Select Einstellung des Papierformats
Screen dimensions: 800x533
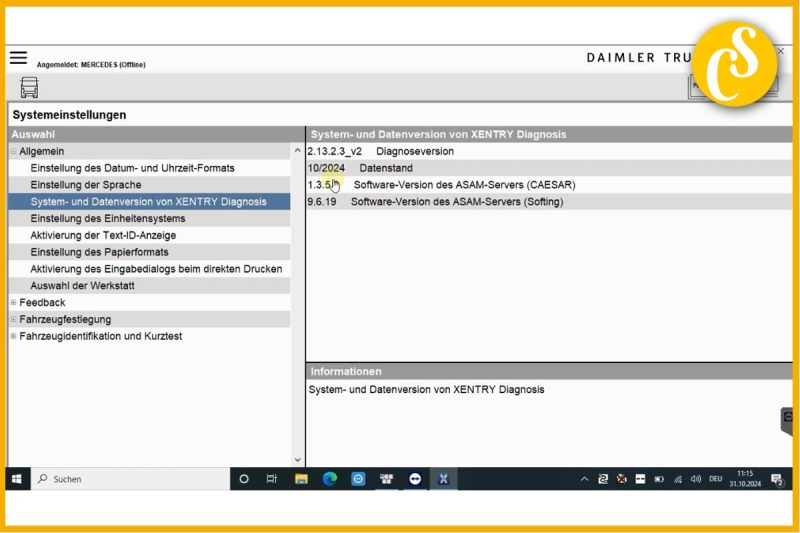tap(99, 252)
